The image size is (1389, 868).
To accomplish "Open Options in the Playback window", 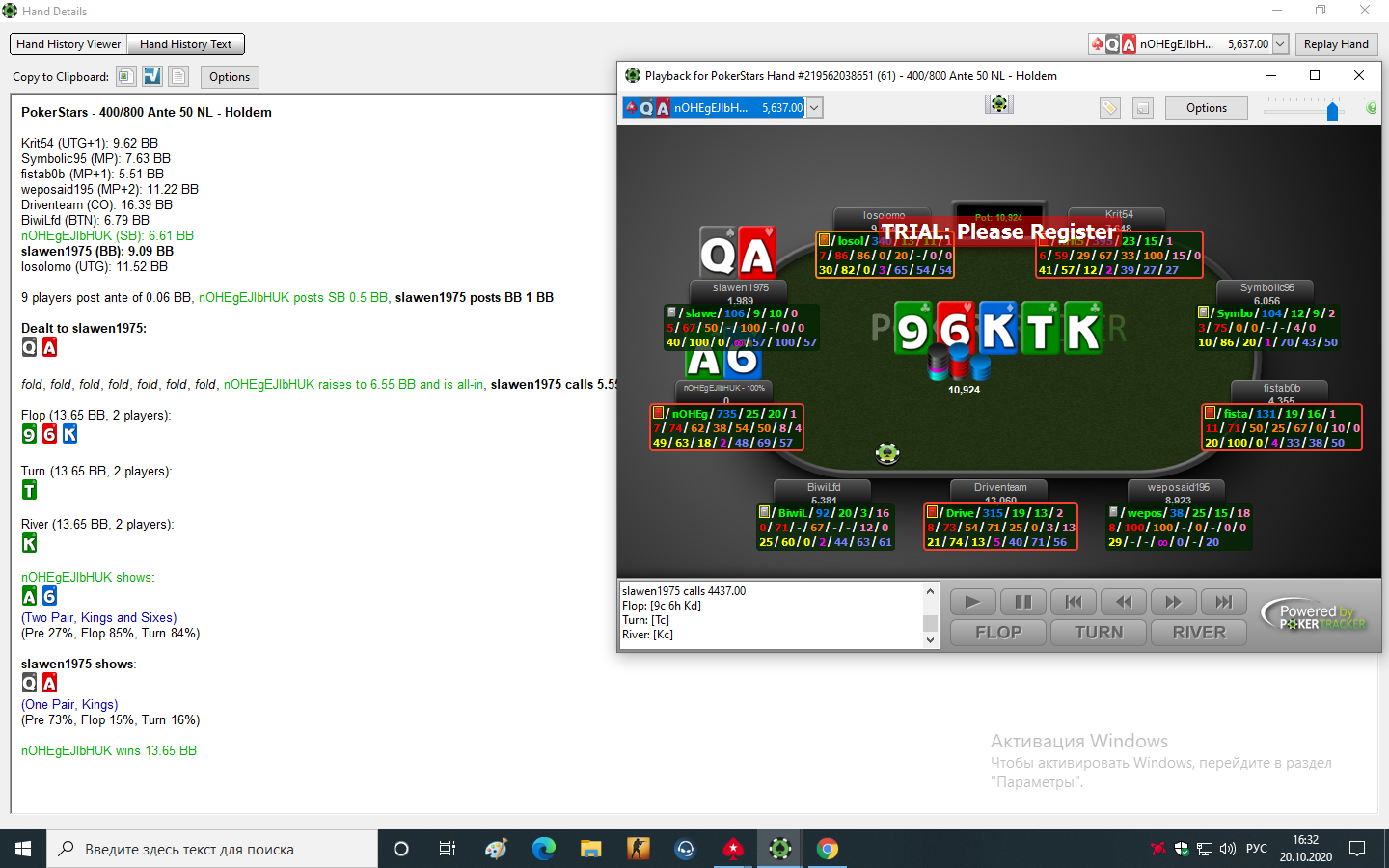I will [x=1207, y=108].
